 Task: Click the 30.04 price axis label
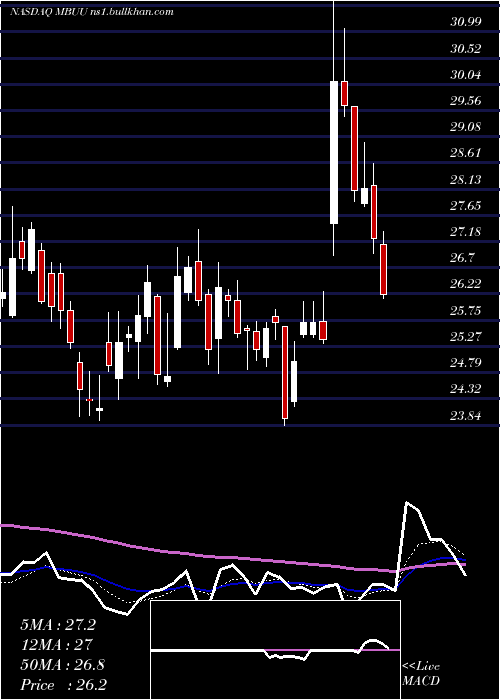[466, 75]
